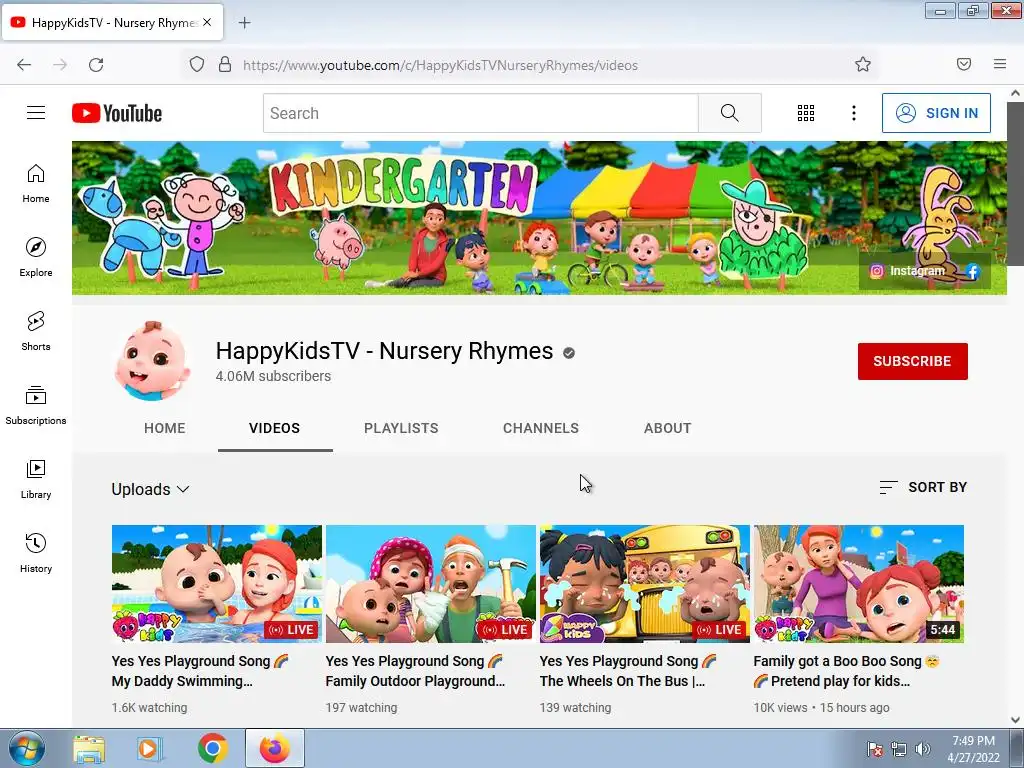The image size is (1024, 768).
Task: Open the YouTube guide hamburger menu
Action: pos(36,113)
